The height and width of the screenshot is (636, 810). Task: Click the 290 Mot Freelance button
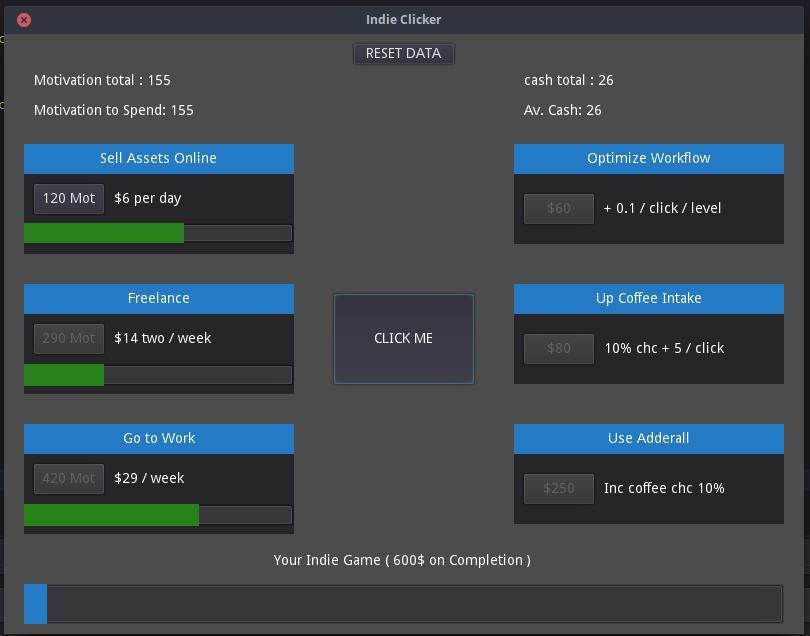[x=69, y=339]
